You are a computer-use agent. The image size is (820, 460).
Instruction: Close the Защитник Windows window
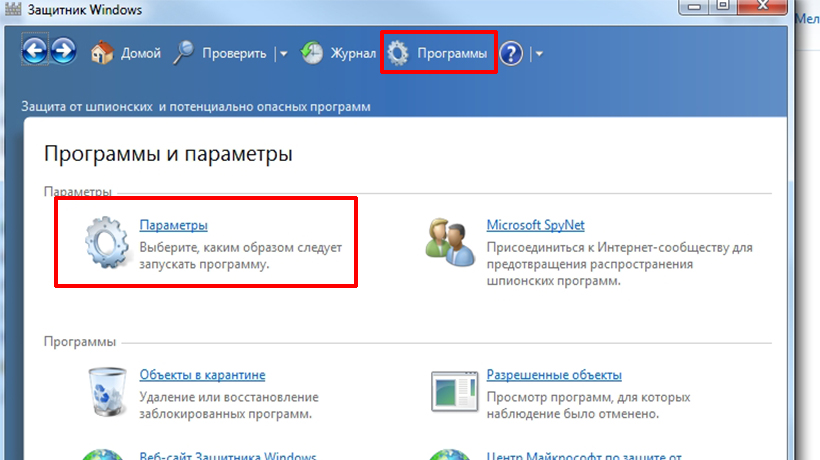pos(762,6)
